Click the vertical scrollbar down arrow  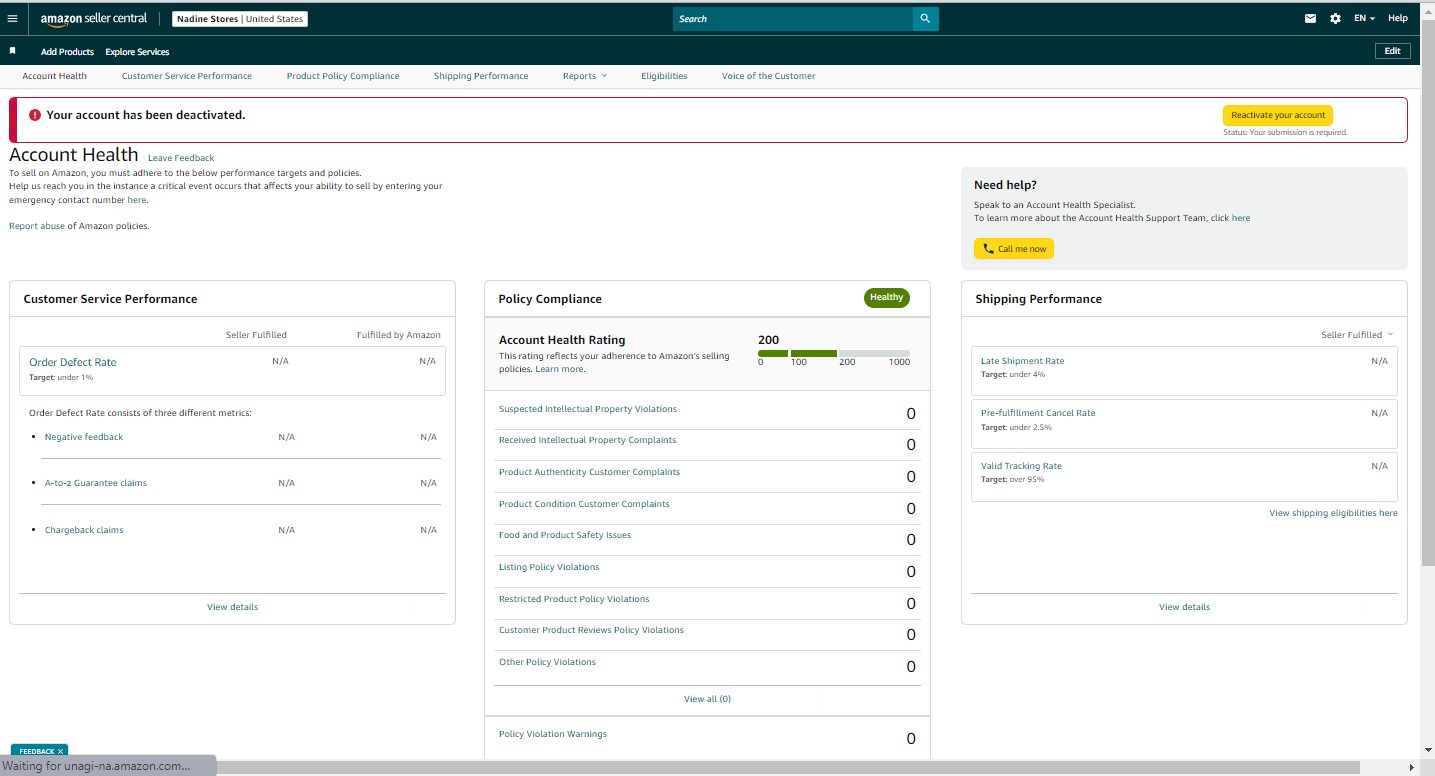[x=1427, y=748]
